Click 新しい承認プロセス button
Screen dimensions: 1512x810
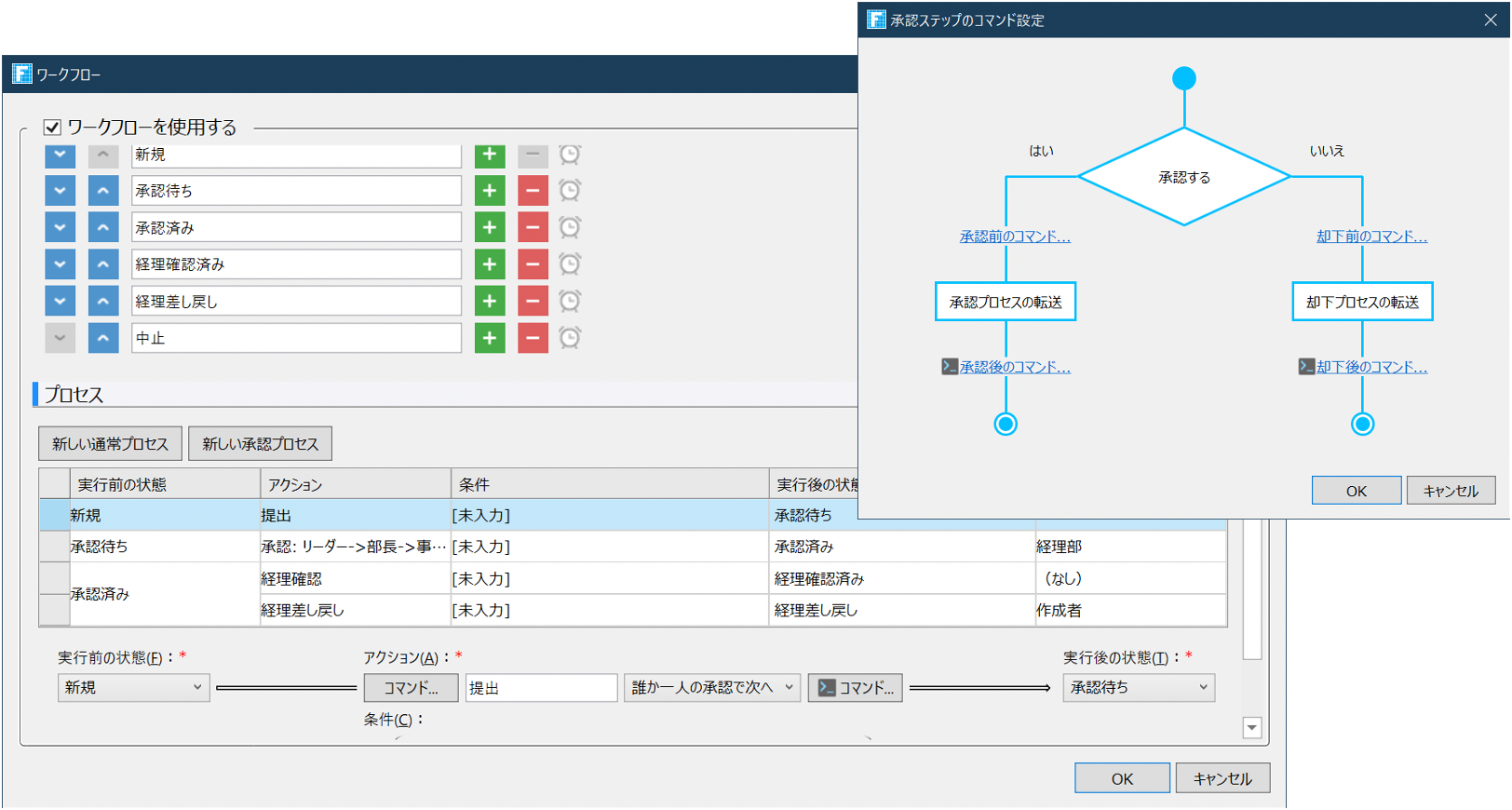260,444
